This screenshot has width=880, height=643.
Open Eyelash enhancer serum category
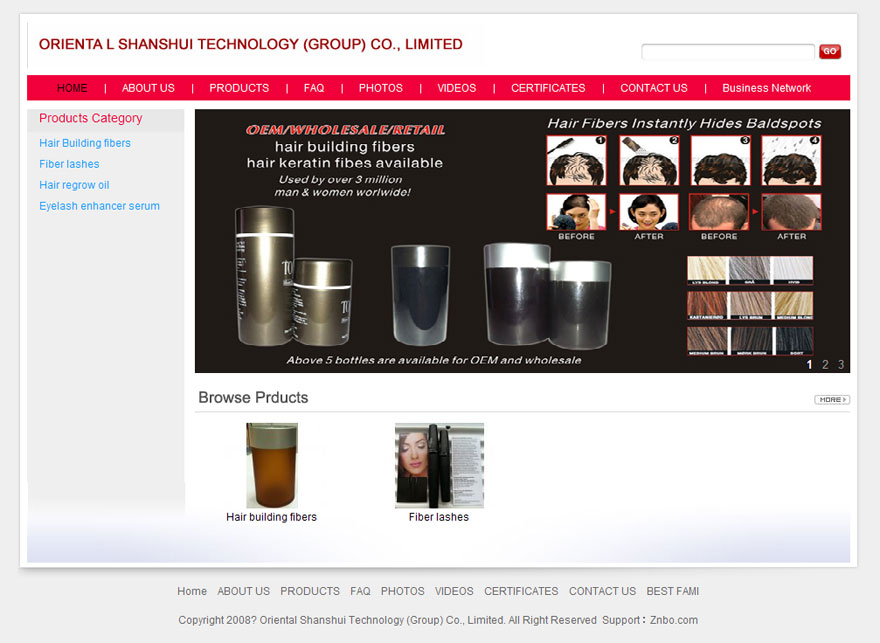[99, 206]
